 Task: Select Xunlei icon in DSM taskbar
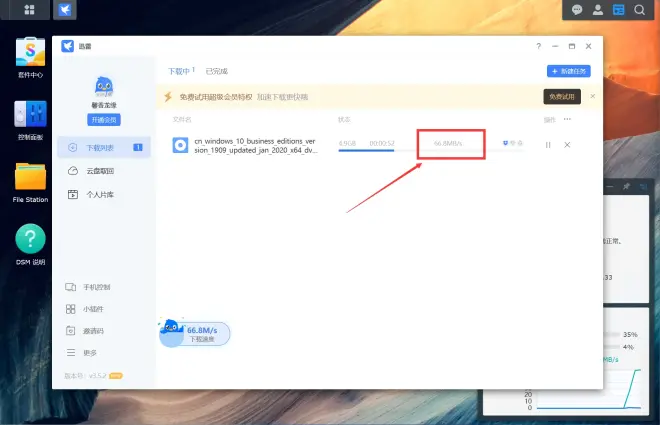tap(65, 10)
